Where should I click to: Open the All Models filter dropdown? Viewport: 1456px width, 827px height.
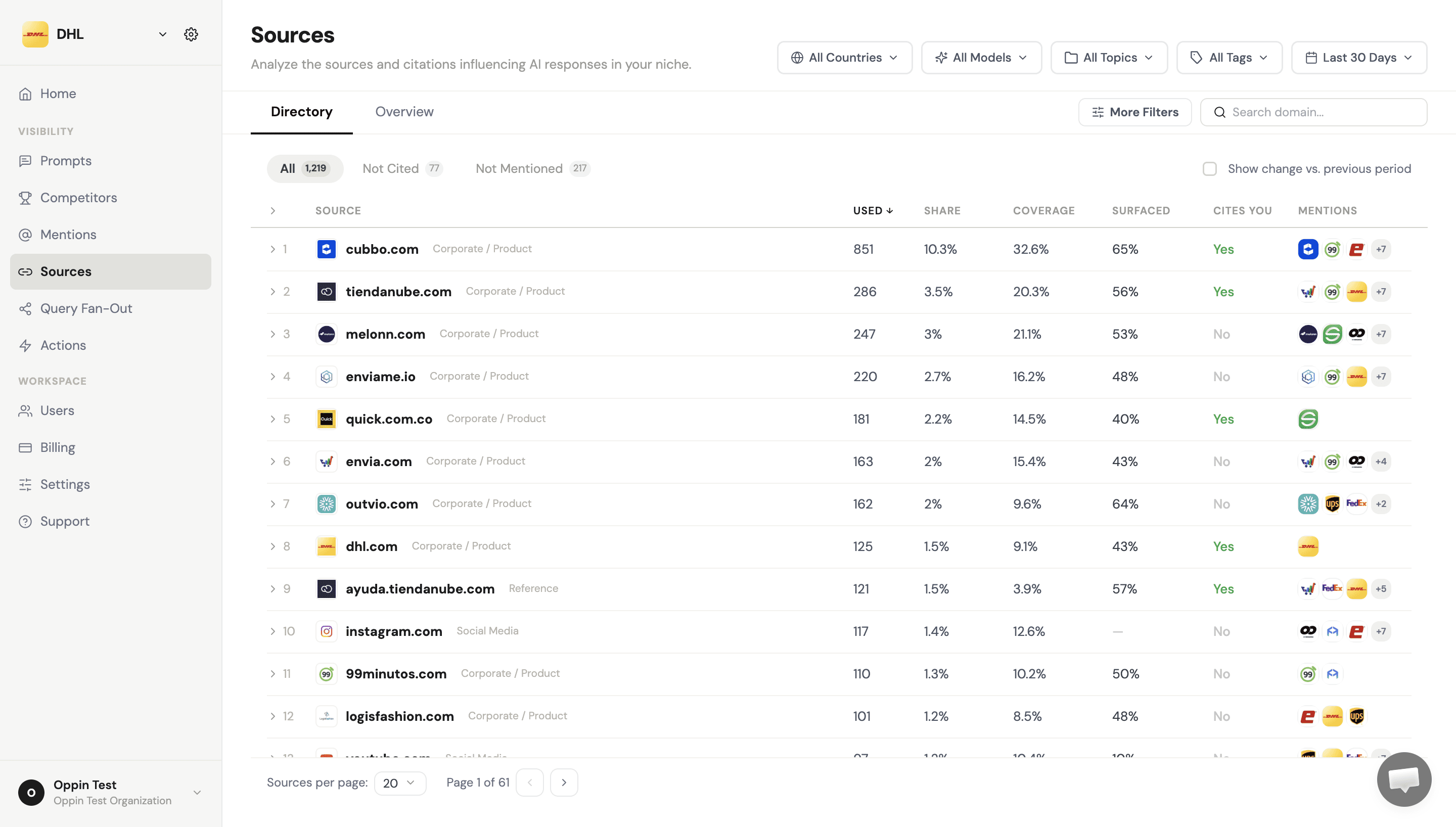point(981,57)
